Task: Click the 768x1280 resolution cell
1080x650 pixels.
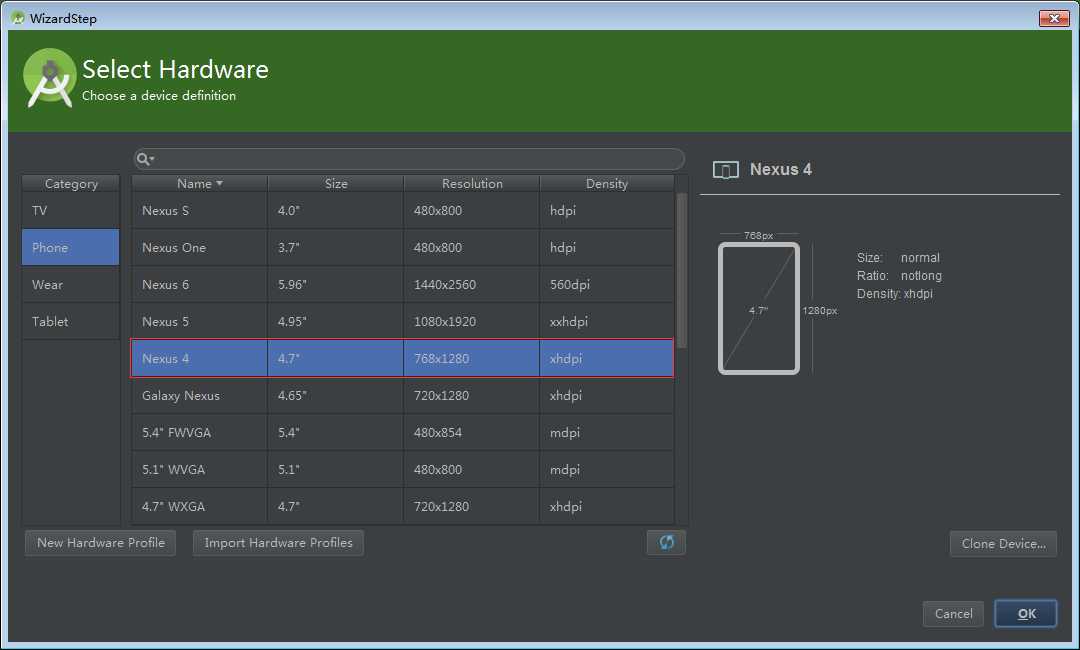Action: tap(472, 358)
